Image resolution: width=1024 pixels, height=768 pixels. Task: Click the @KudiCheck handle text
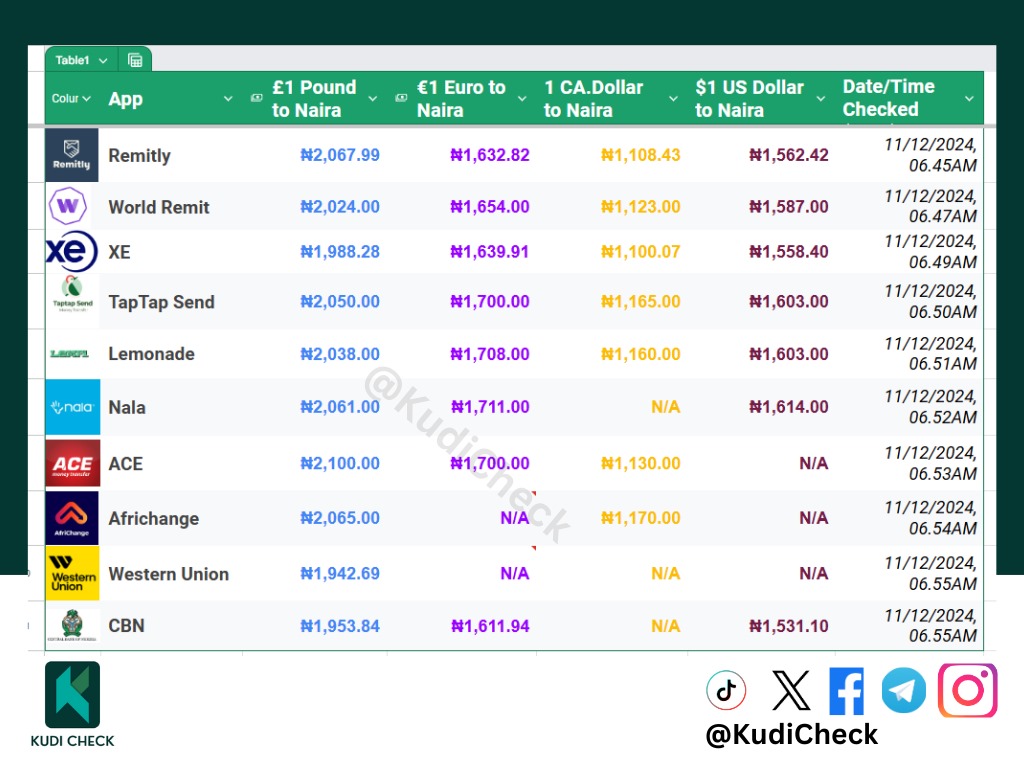point(792,735)
